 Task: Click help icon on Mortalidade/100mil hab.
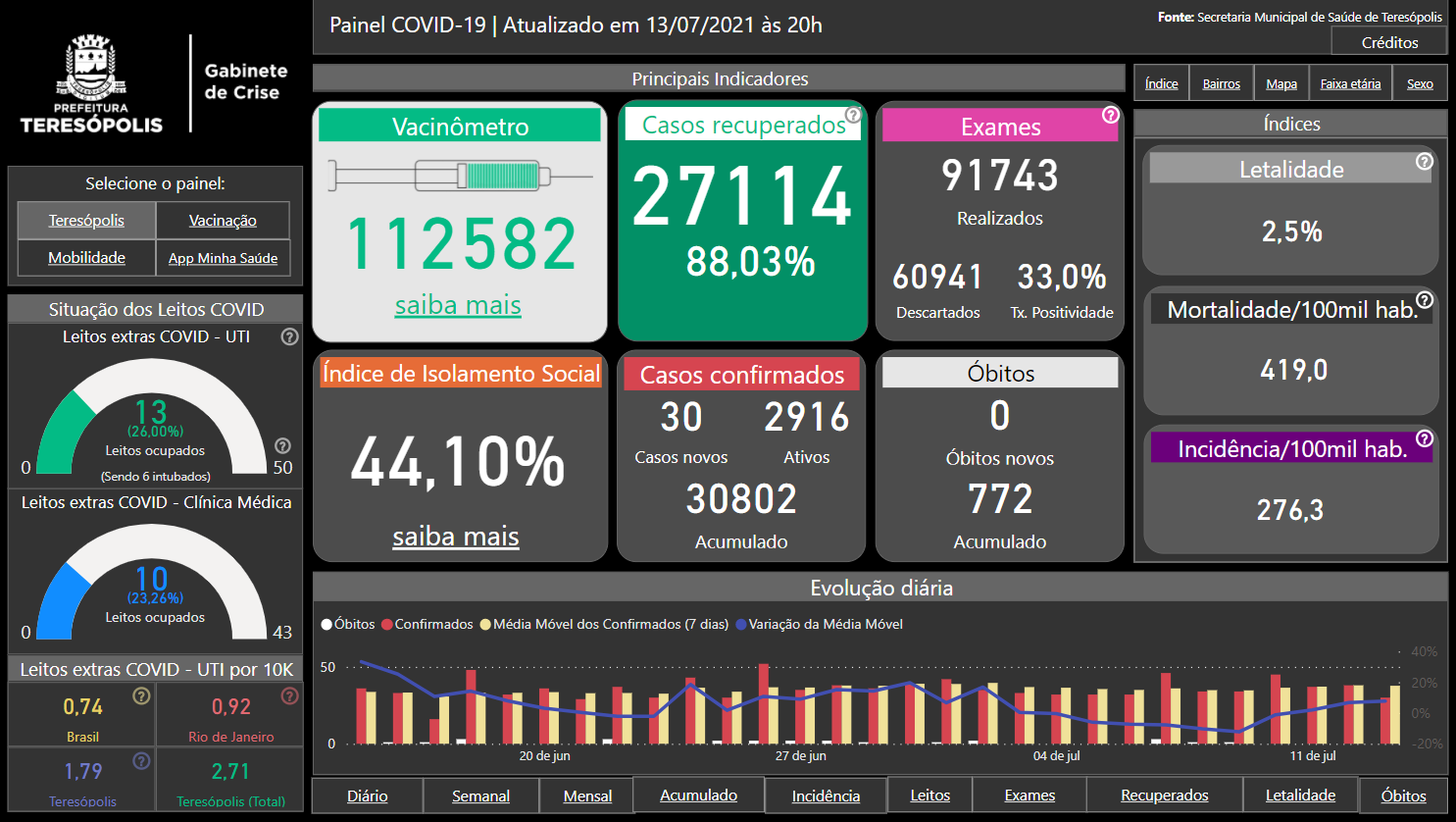pos(1425,300)
